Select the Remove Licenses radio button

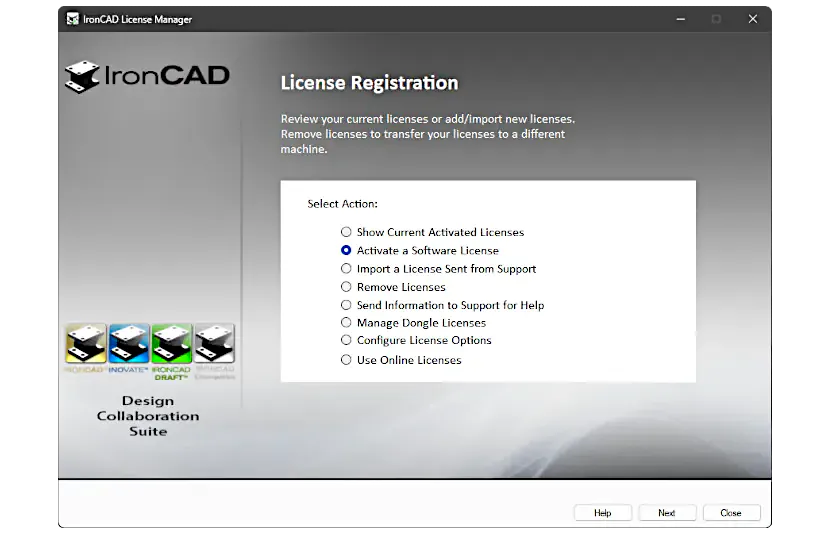346,287
